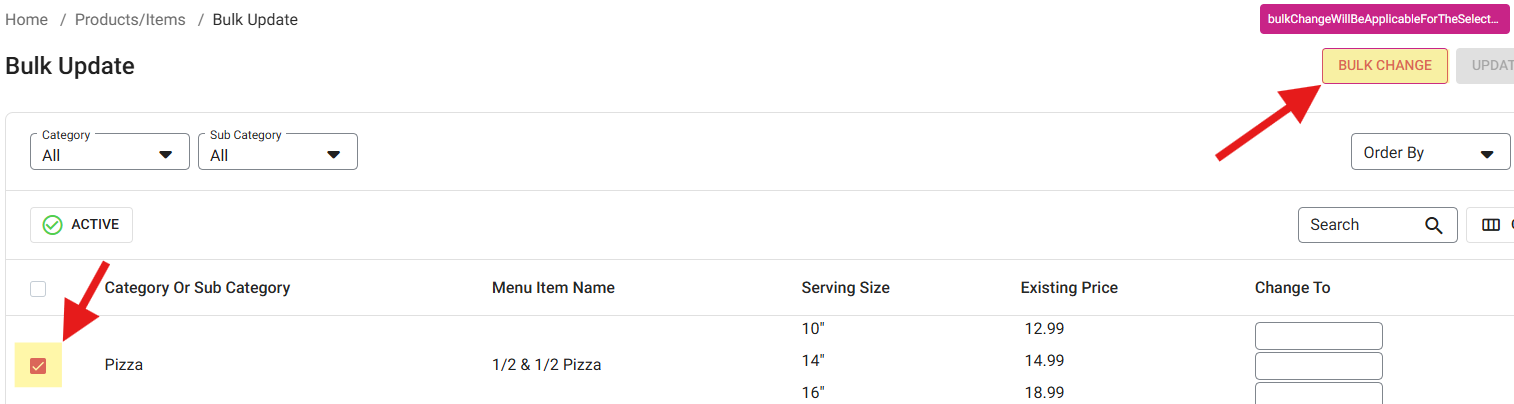The width and height of the screenshot is (1514, 404).
Task: Navigate to Products/Items breadcrumb
Action: click(130, 20)
